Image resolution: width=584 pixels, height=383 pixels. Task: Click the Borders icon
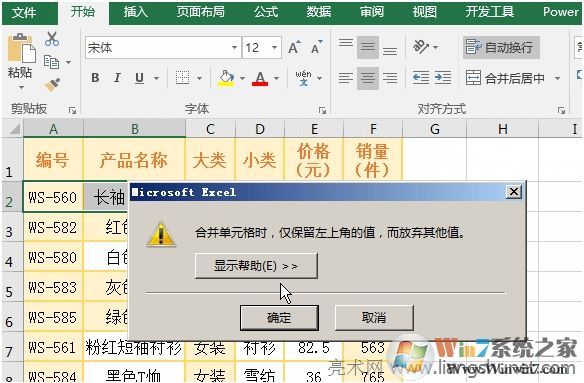pos(182,78)
